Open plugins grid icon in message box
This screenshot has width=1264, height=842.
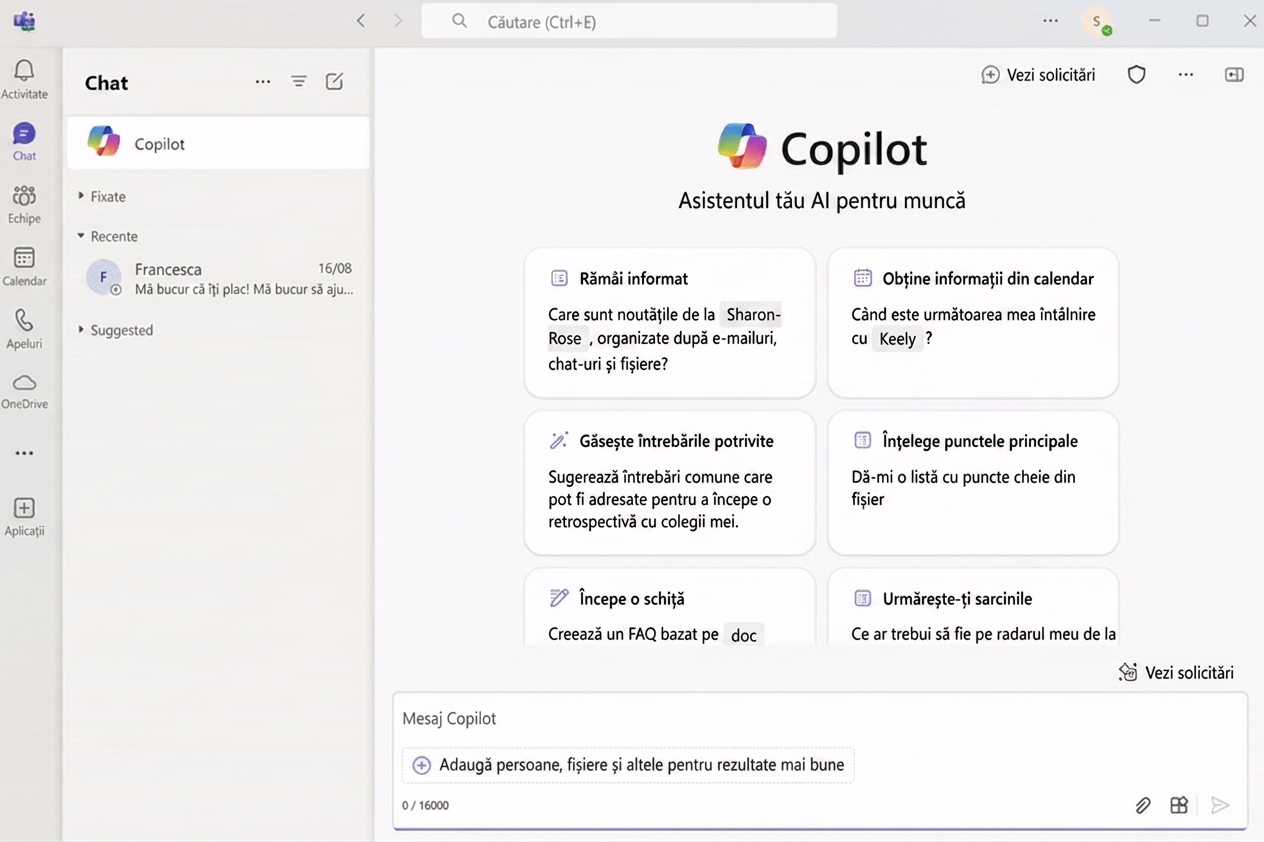[1179, 805]
